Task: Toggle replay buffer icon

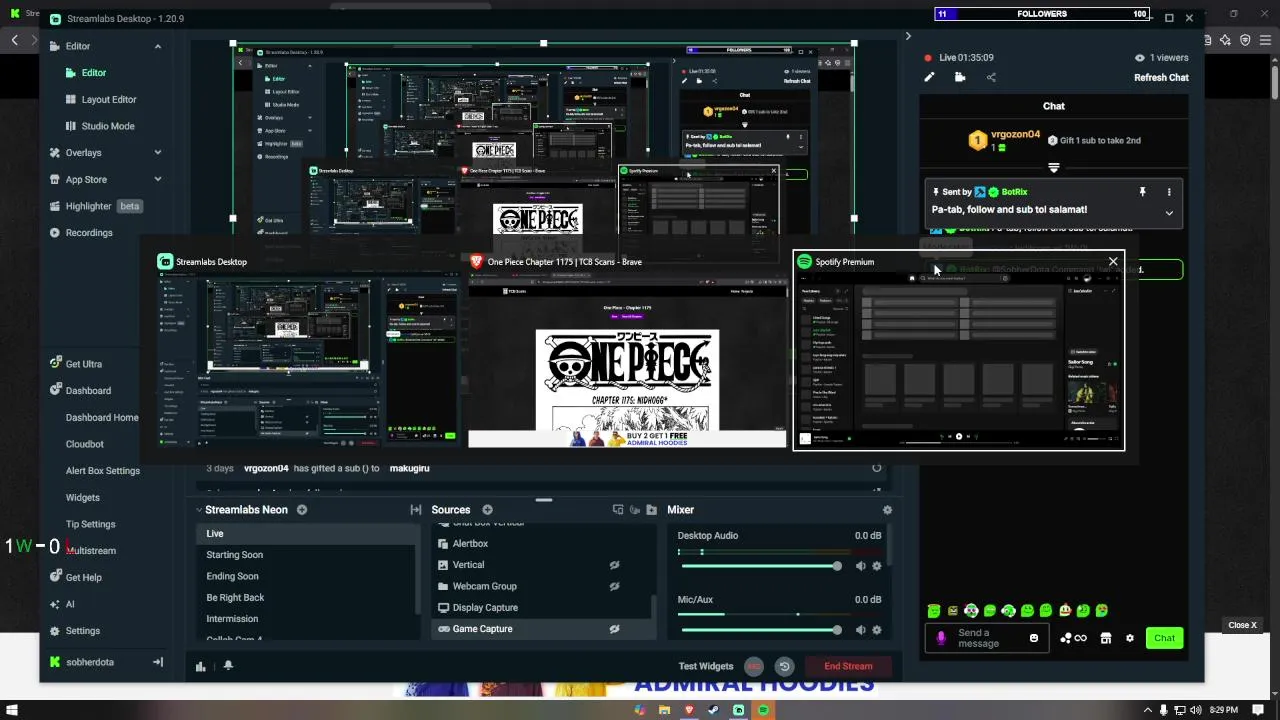Action: point(785,666)
